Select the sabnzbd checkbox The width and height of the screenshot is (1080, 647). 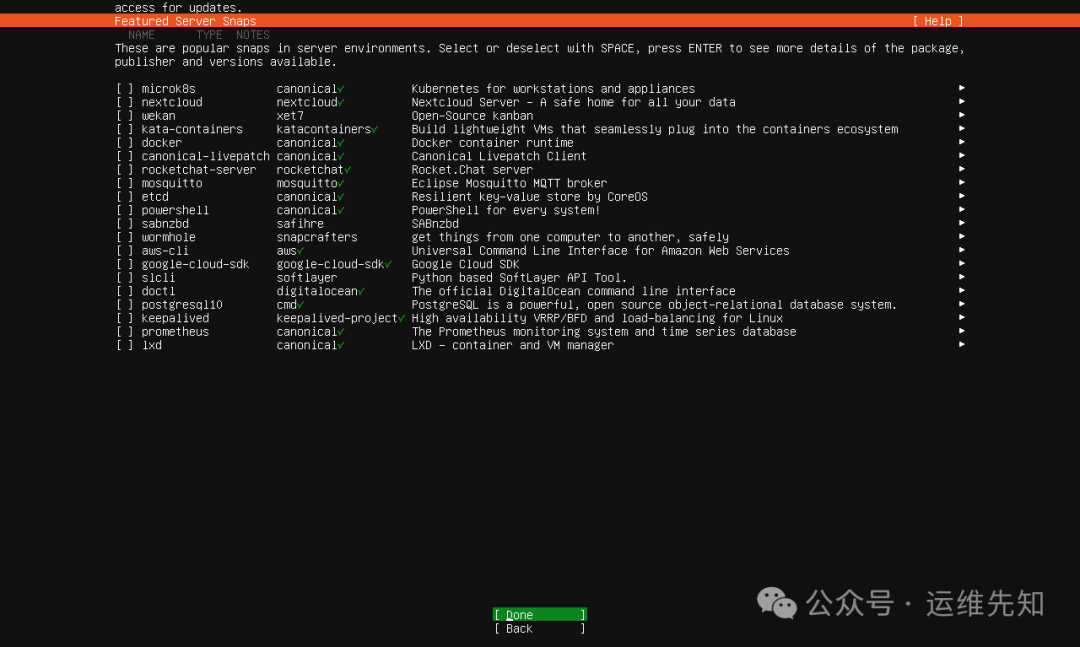click(125, 224)
